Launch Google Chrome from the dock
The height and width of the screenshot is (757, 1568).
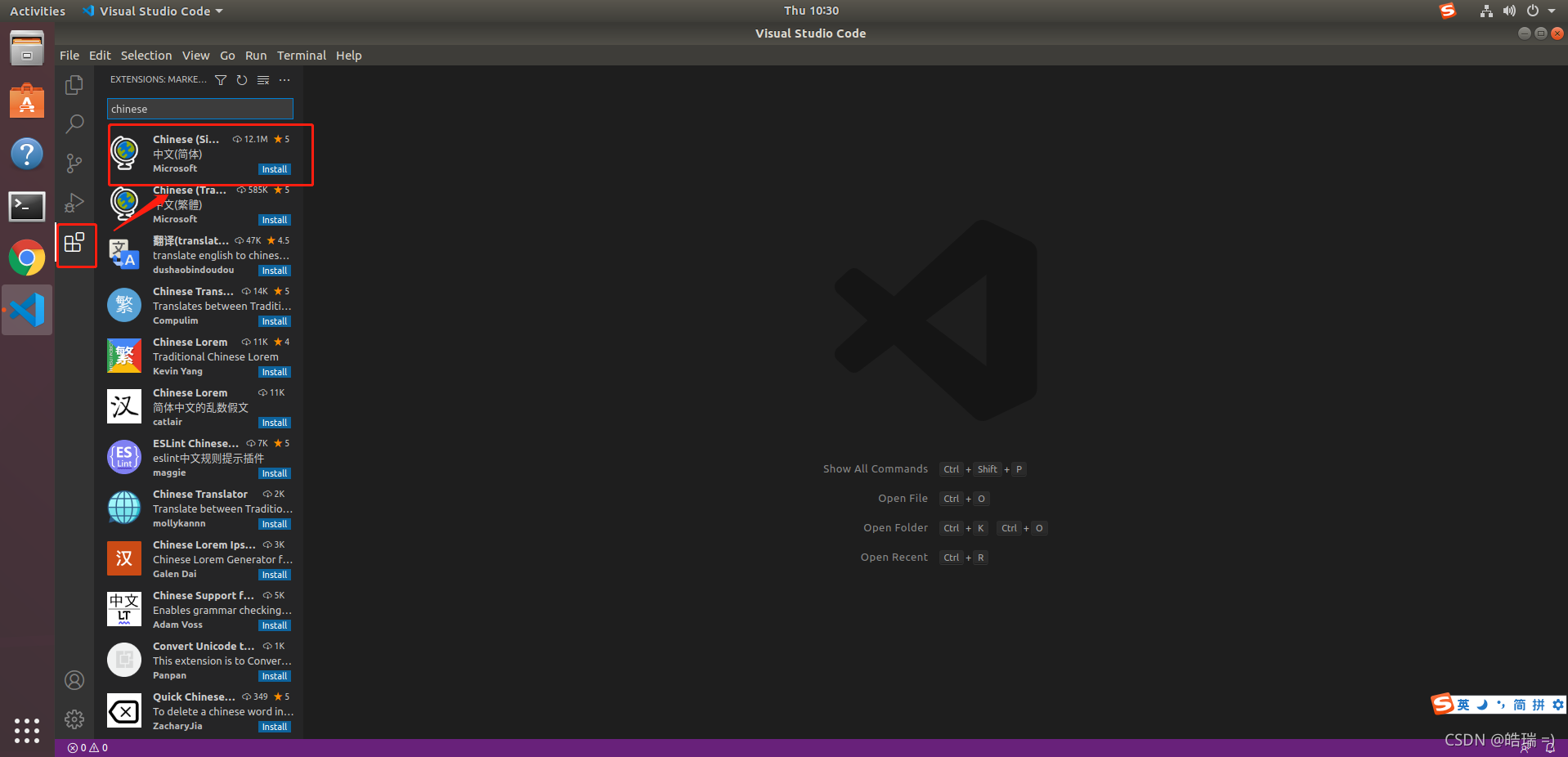[x=27, y=258]
